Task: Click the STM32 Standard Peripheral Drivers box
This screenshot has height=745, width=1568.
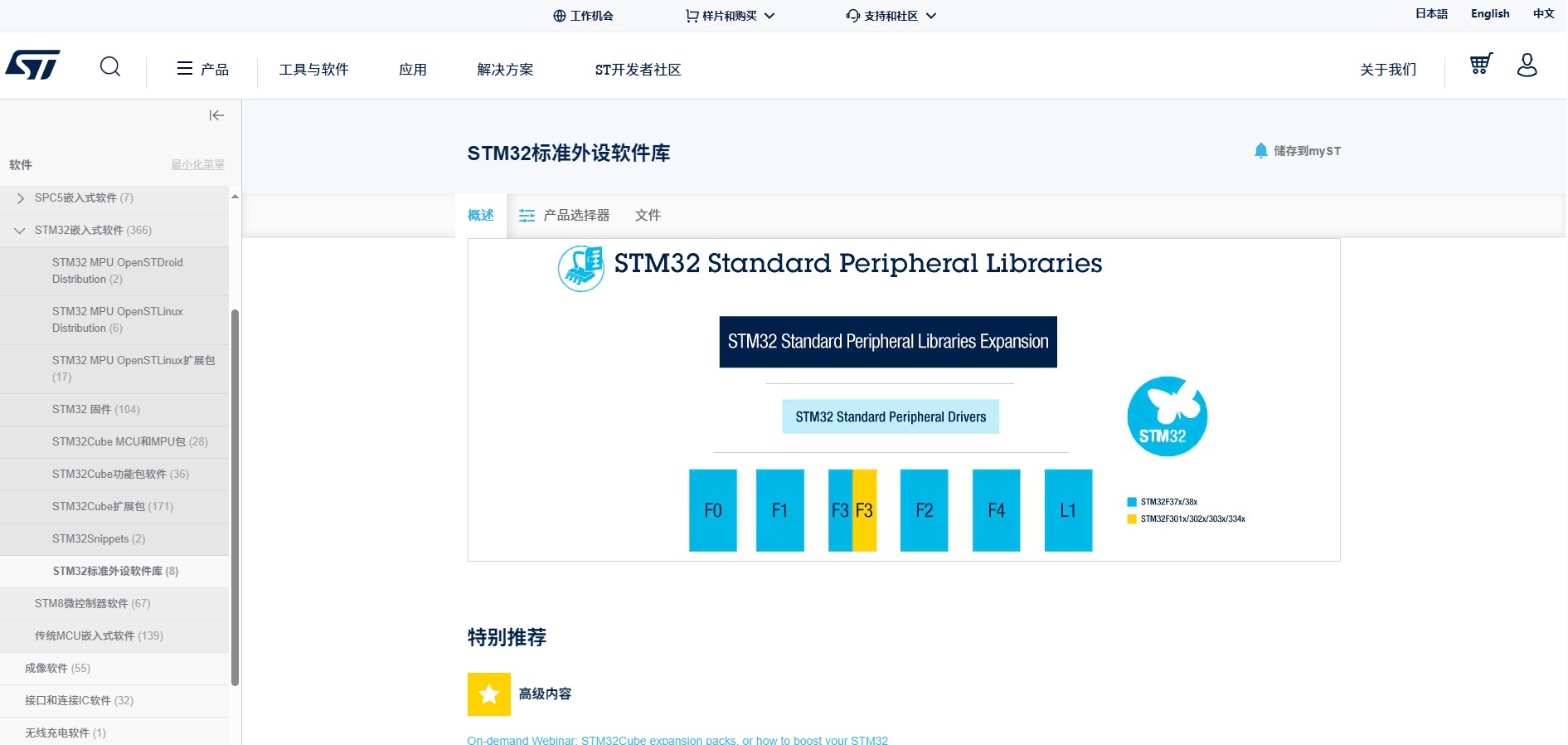Action: (891, 416)
